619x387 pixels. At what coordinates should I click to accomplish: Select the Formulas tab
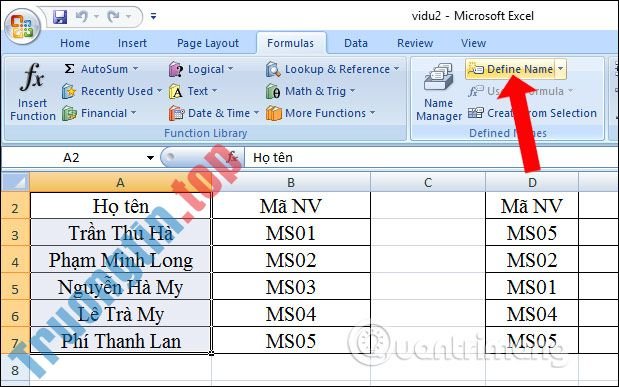pyautogui.click(x=291, y=43)
